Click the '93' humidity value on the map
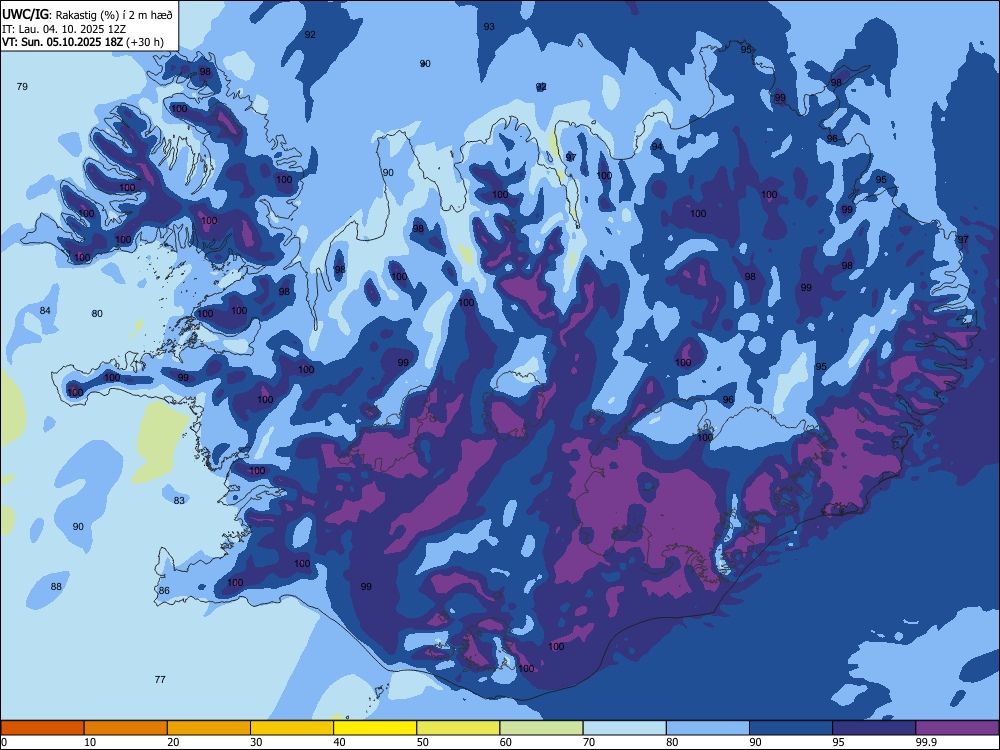This screenshot has height=750, width=1000. 489,27
